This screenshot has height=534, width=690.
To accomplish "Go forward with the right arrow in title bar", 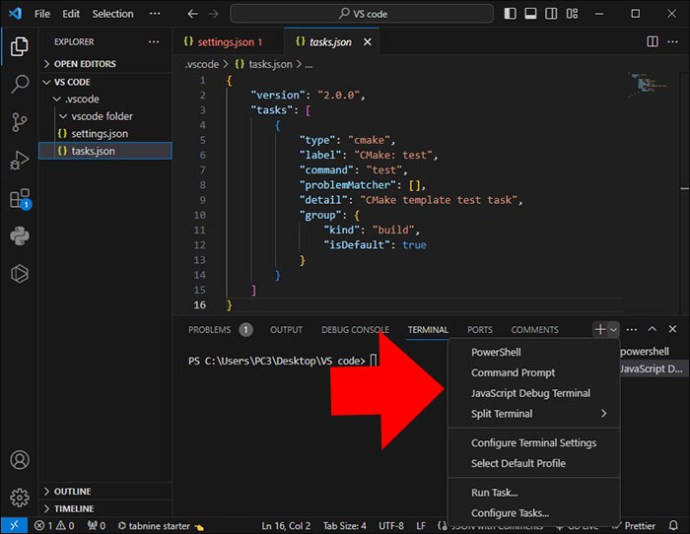I will pyautogui.click(x=213, y=14).
